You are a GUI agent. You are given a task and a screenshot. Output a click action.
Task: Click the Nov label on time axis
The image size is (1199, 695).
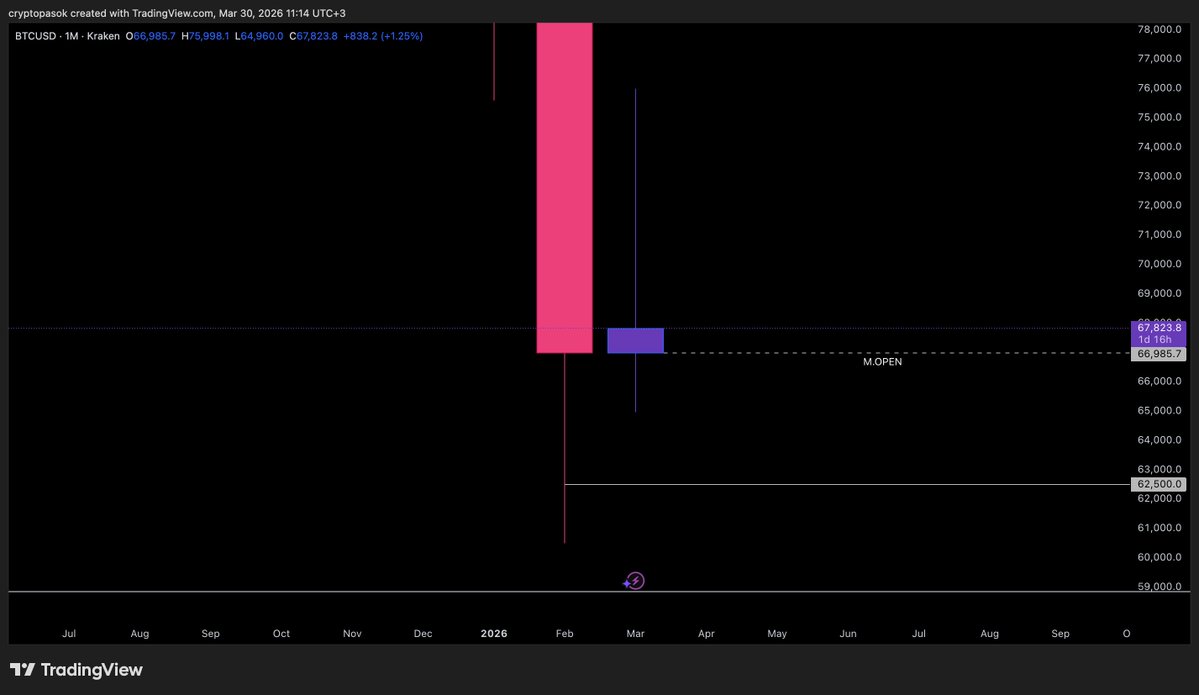pyautogui.click(x=352, y=633)
